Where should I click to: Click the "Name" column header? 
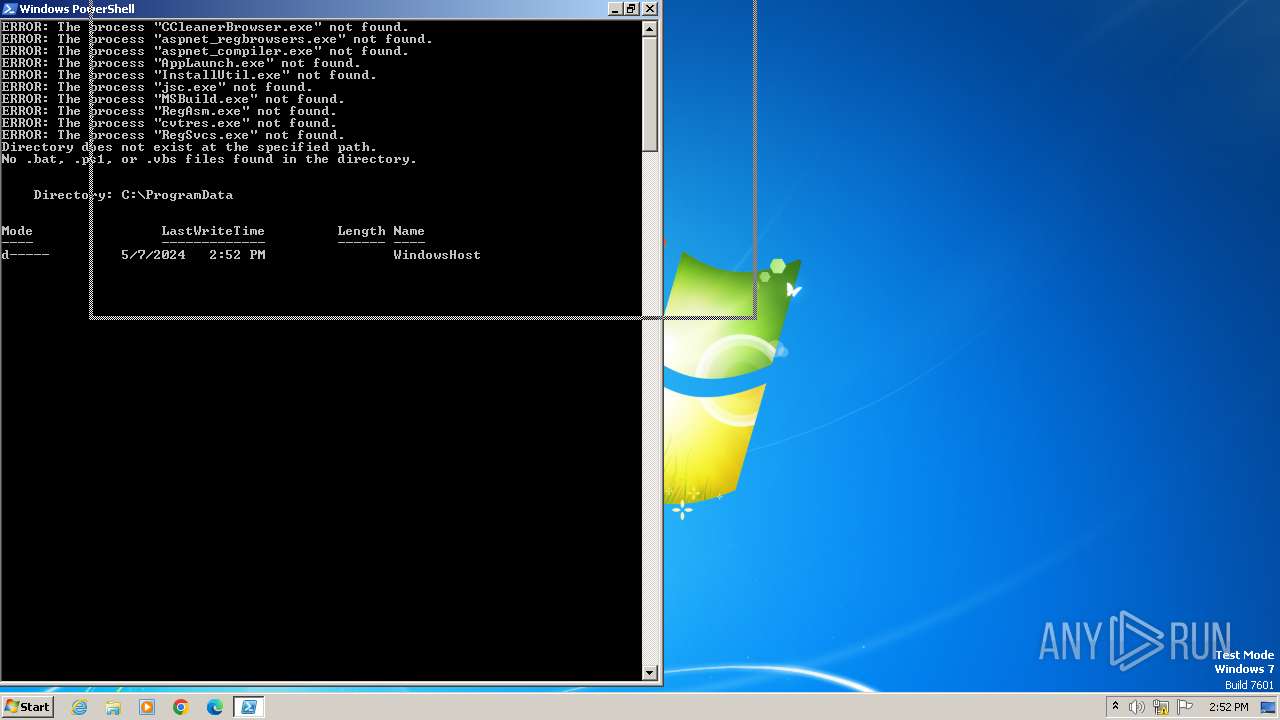click(409, 231)
